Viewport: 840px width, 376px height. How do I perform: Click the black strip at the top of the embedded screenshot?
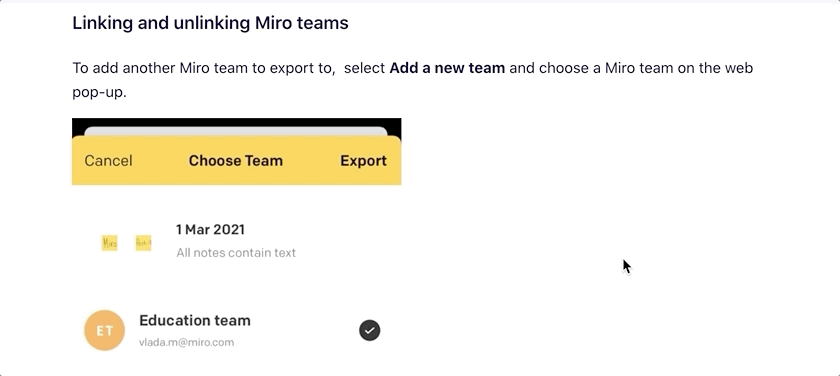coord(236,122)
